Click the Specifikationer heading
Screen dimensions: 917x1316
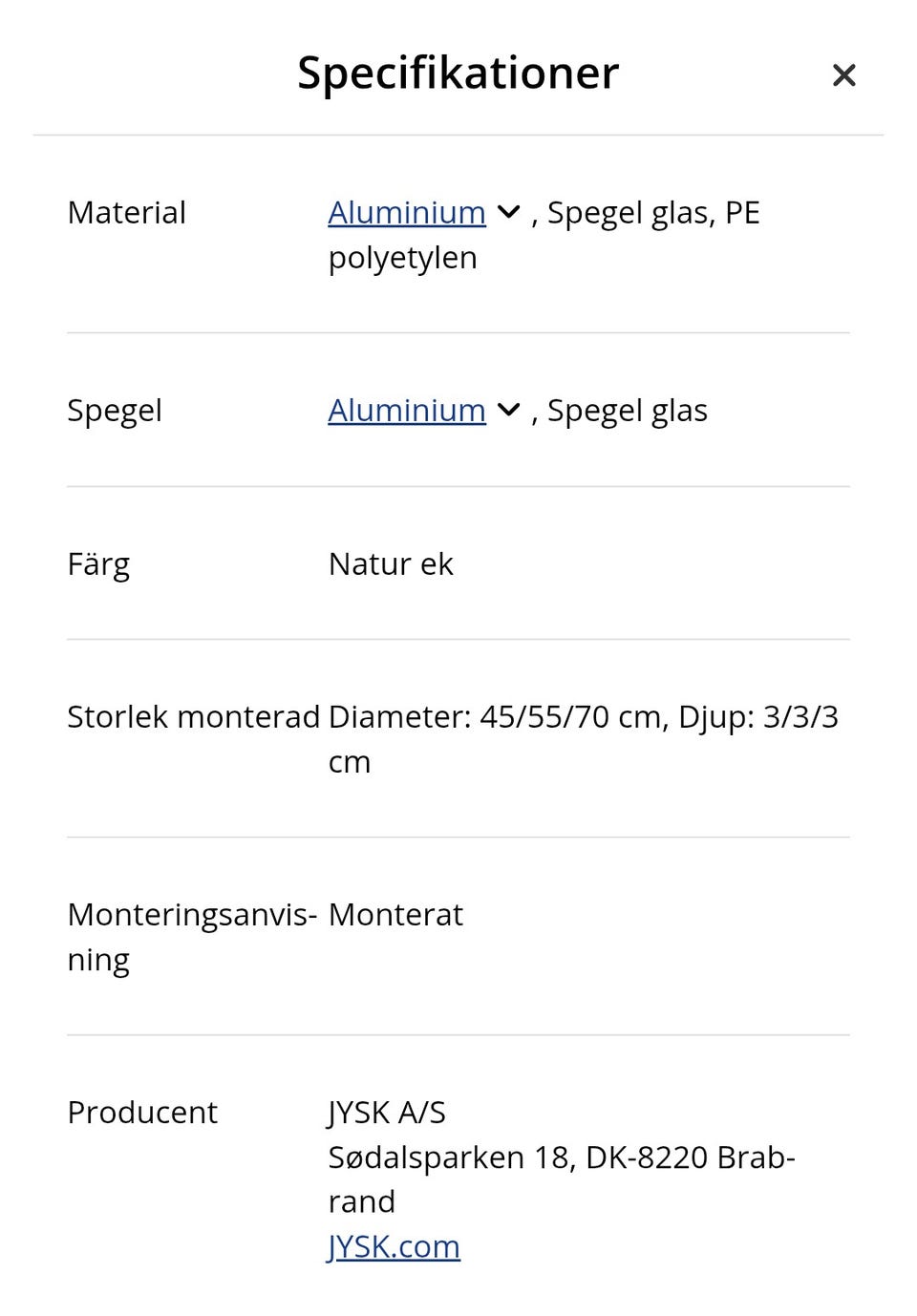(x=458, y=73)
